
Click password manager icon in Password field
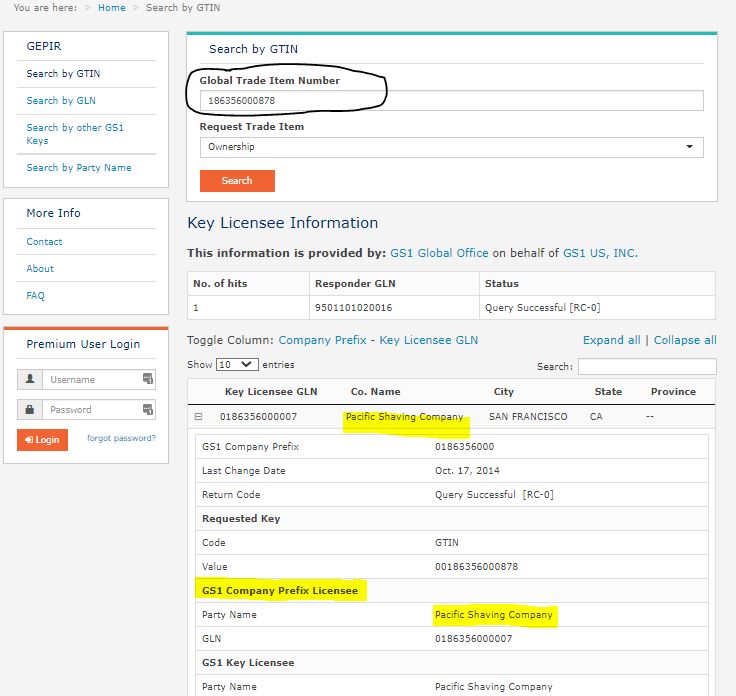148,409
